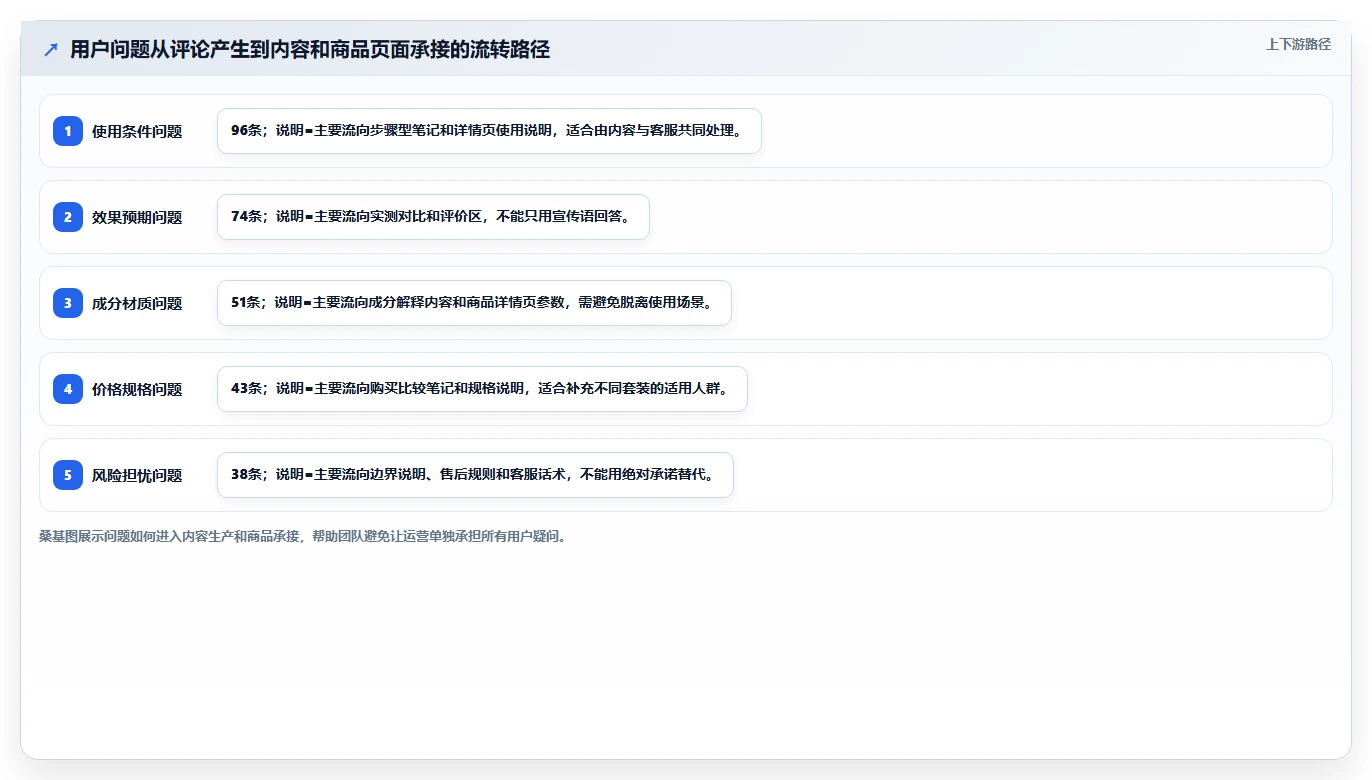Click the 风险担忧问题 label

(137, 475)
